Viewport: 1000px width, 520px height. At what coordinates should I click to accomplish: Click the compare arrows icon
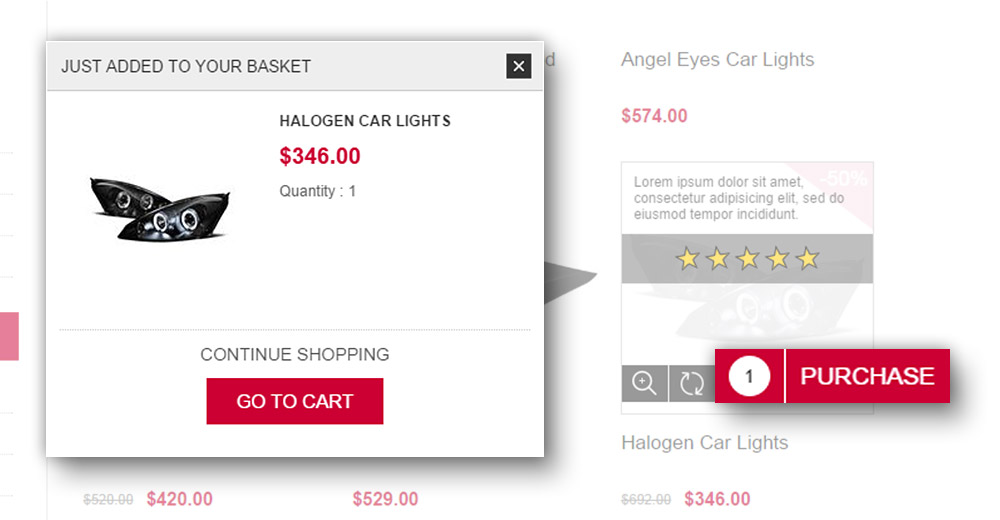pyautogui.click(x=692, y=383)
